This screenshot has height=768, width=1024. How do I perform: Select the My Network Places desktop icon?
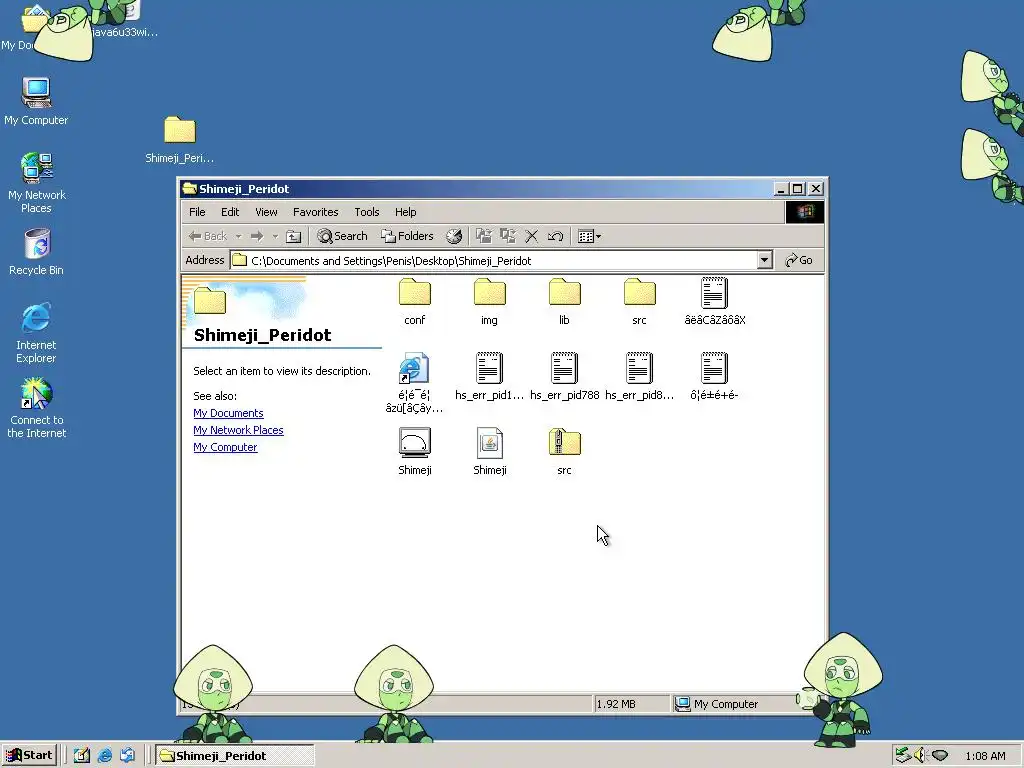tap(37, 183)
